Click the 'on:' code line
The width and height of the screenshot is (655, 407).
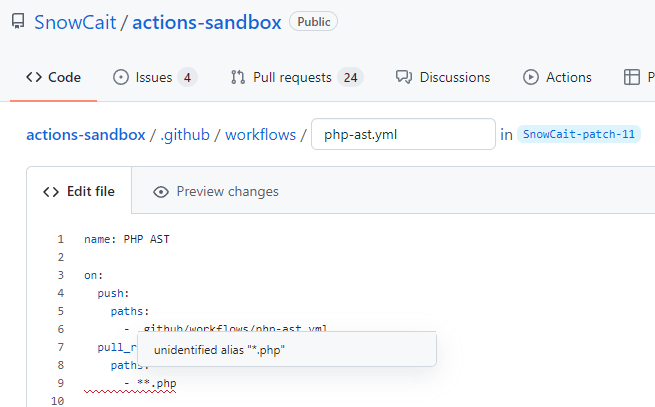tap(94, 275)
